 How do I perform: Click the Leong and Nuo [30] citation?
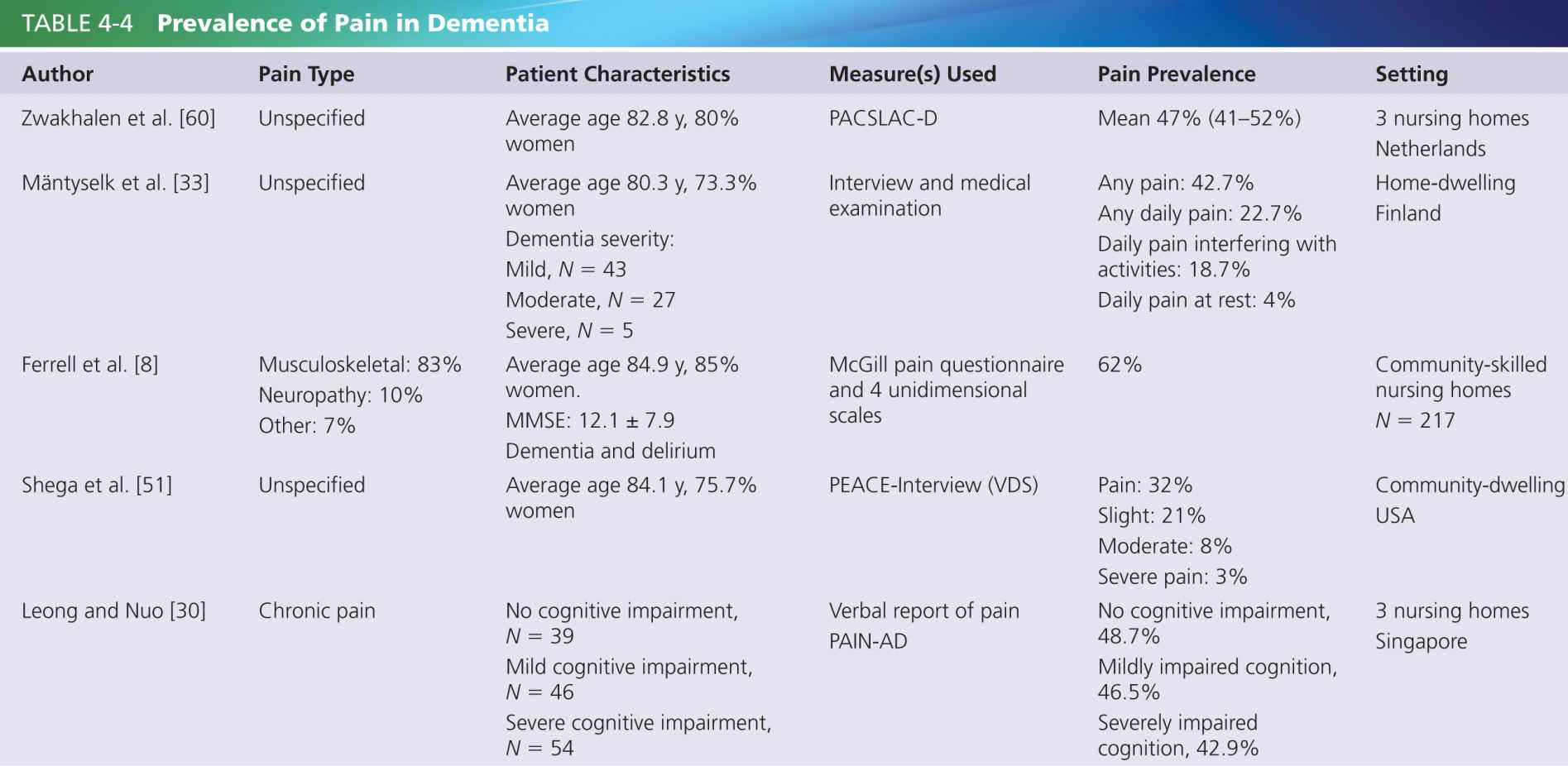(113, 611)
